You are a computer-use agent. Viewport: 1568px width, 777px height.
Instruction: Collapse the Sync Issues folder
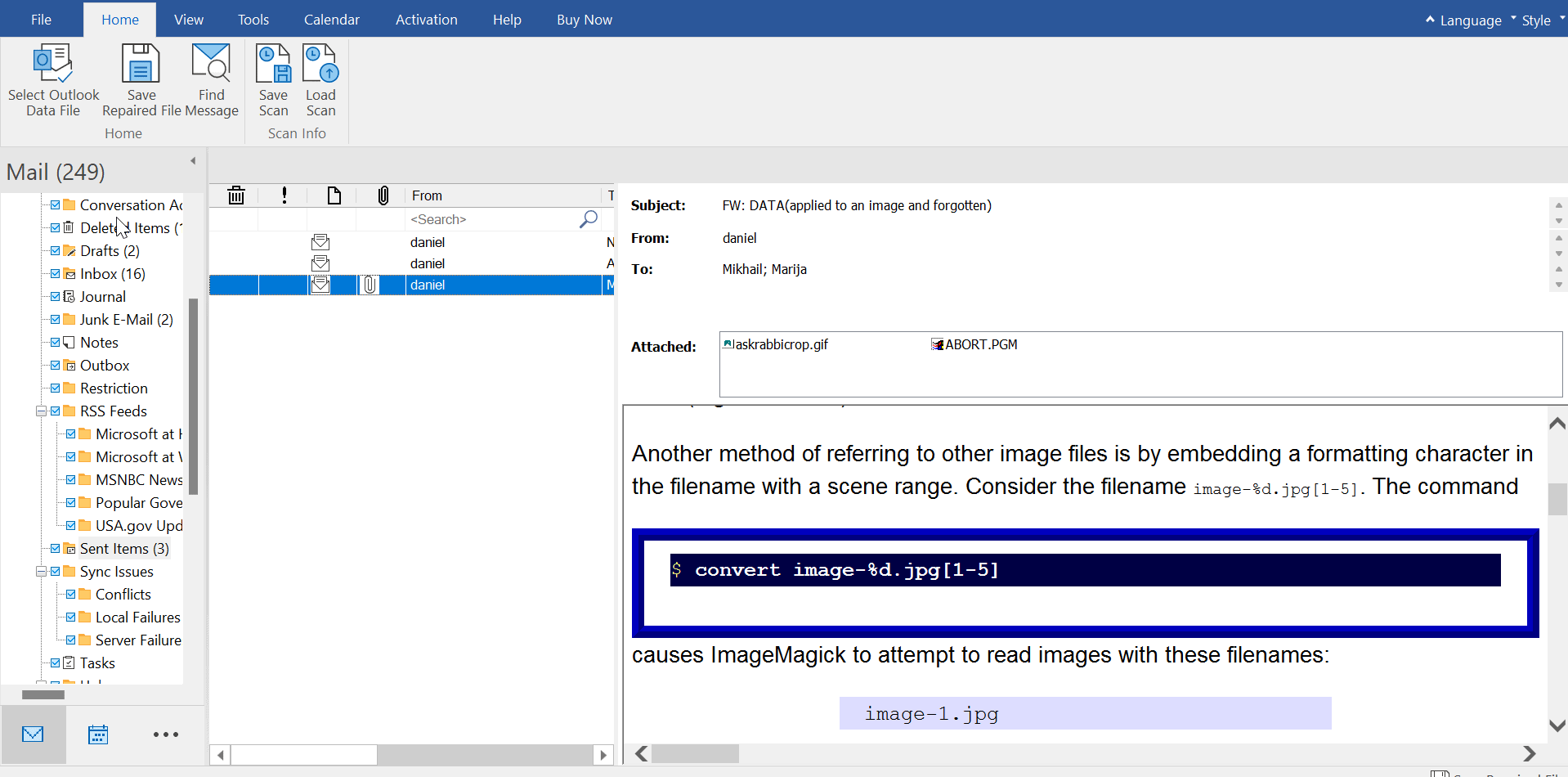[41, 571]
